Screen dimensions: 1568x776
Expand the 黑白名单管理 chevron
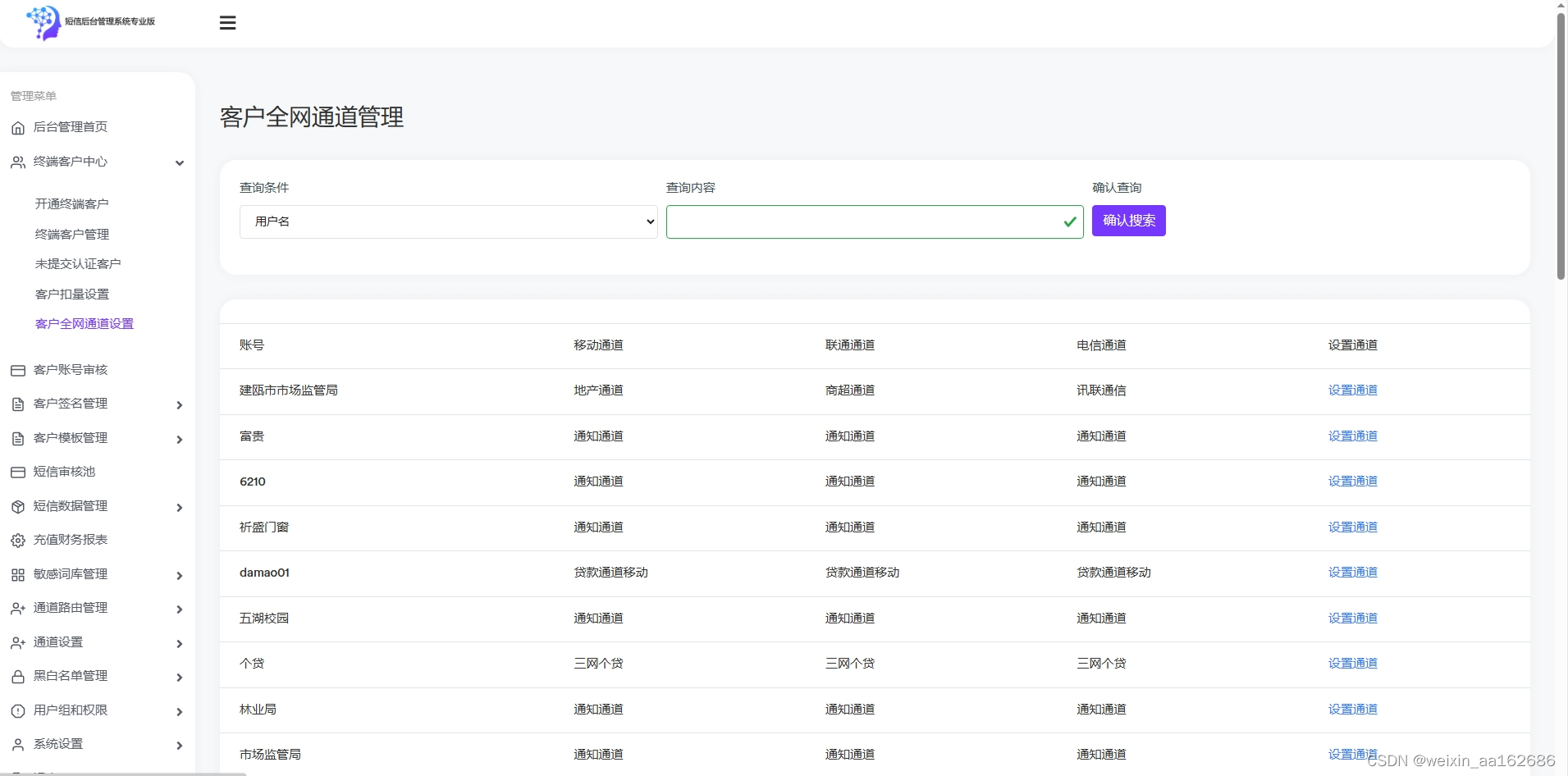click(180, 678)
